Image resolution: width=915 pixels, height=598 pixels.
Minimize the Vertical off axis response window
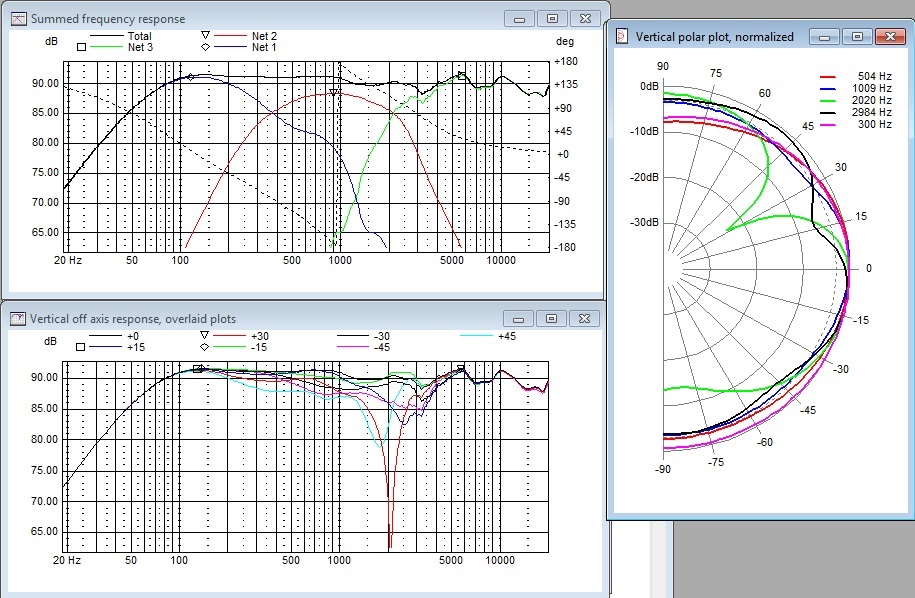click(x=519, y=318)
